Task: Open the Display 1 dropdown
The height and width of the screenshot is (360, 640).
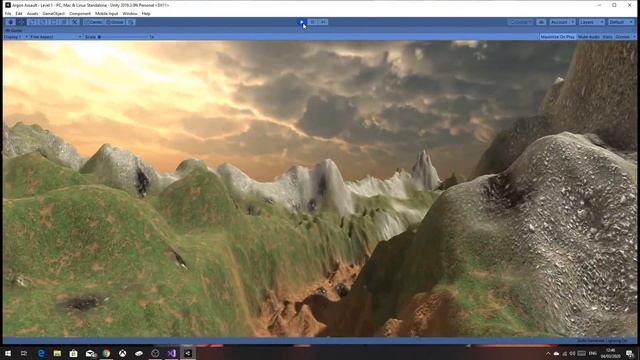Action: 16,37
